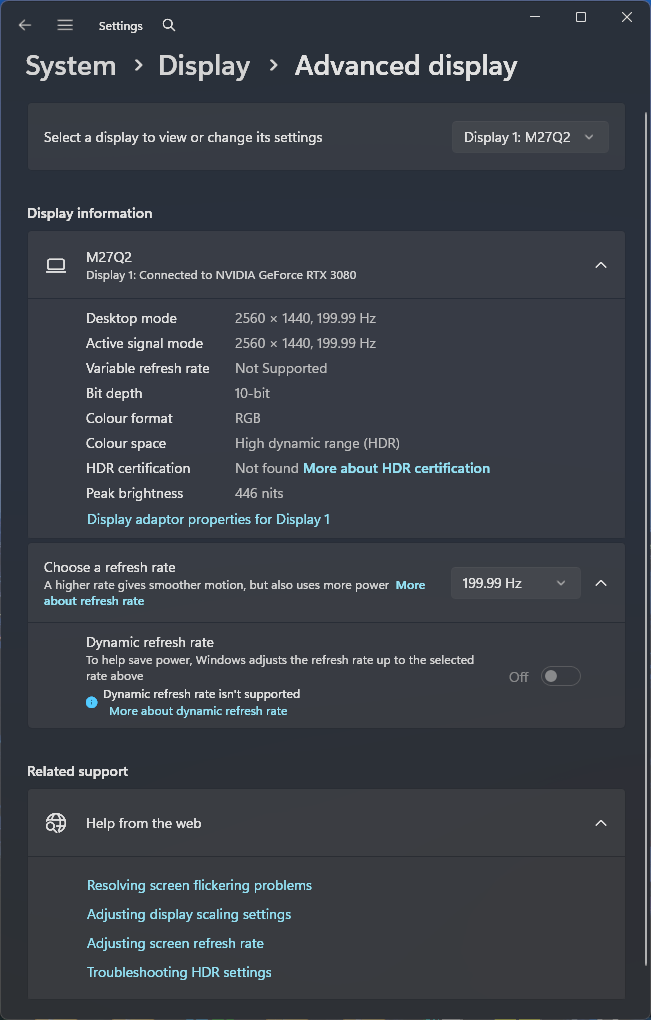Image resolution: width=651 pixels, height=1020 pixels.
Task: Collapse the Choose a refresh rate section
Action: 601,583
